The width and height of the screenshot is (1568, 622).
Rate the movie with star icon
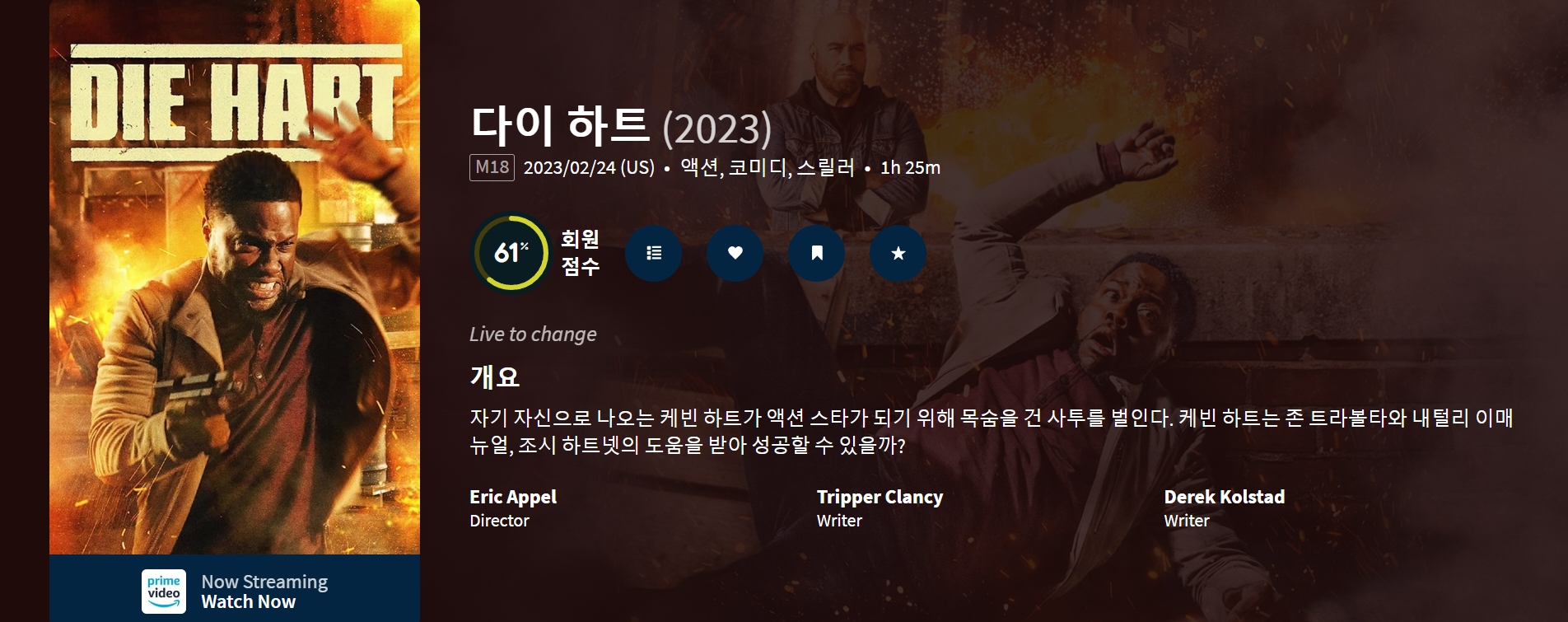click(x=898, y=253)
